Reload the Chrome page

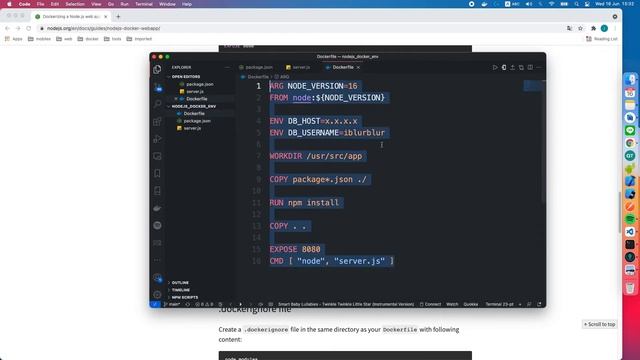point(29,28)
